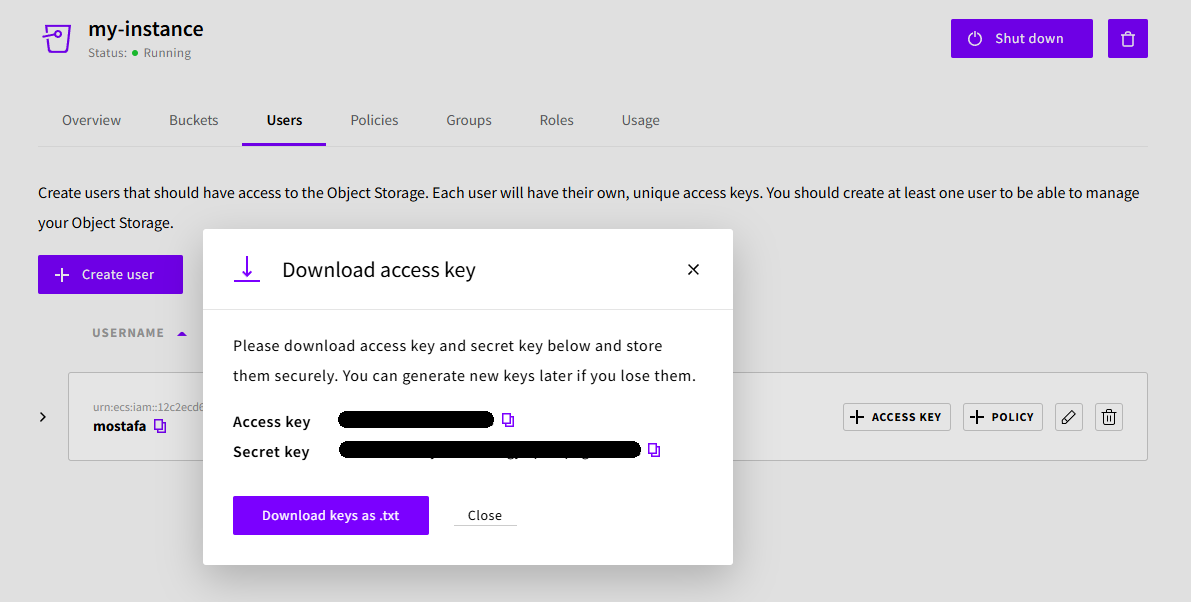Image resolution: width=1191 pixels, height=602 pixels.
Task: Open the edit pencil for user mostafa
Action: 1068,417
